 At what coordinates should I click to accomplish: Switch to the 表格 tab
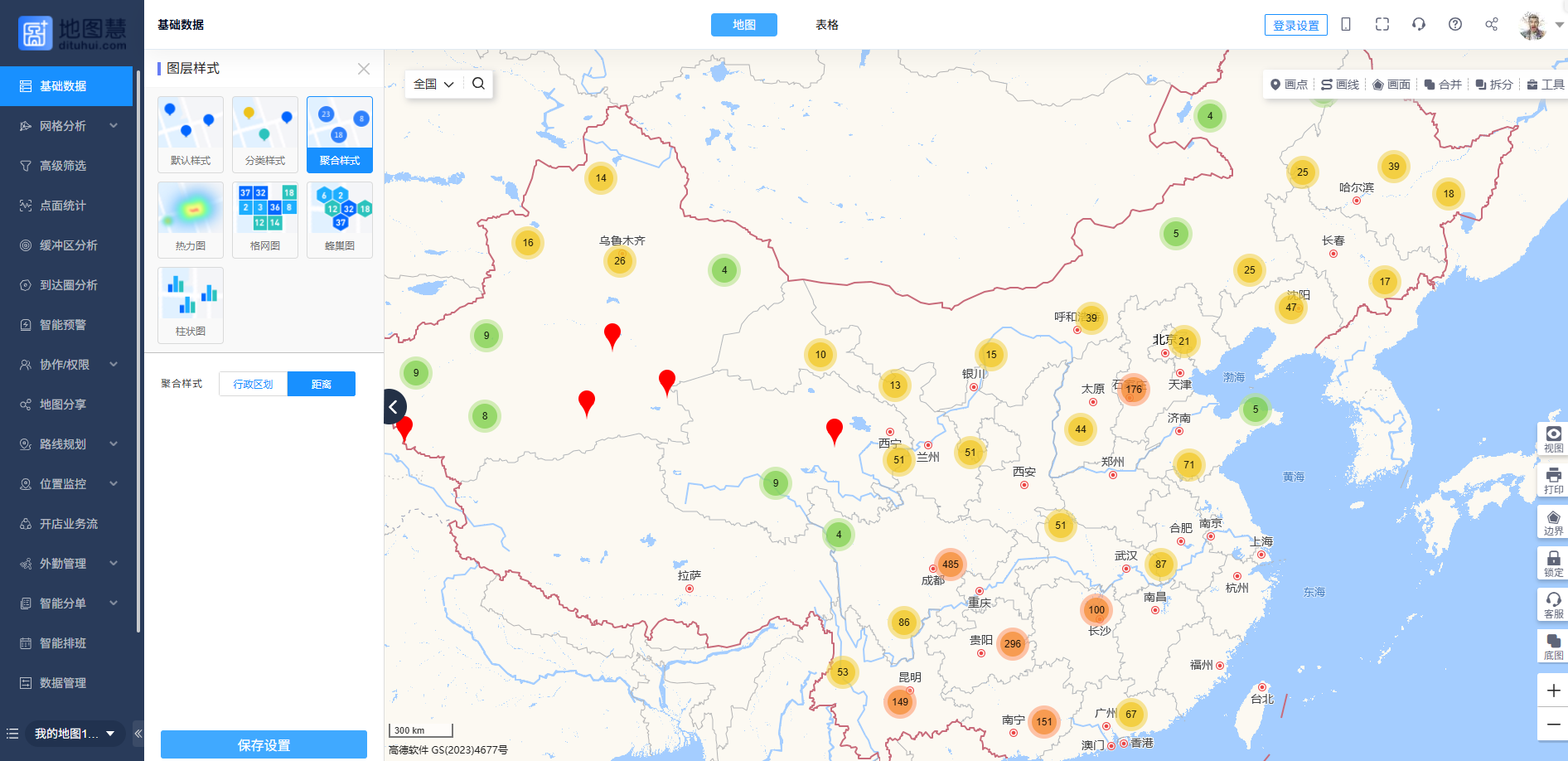(x=826, y=25)
